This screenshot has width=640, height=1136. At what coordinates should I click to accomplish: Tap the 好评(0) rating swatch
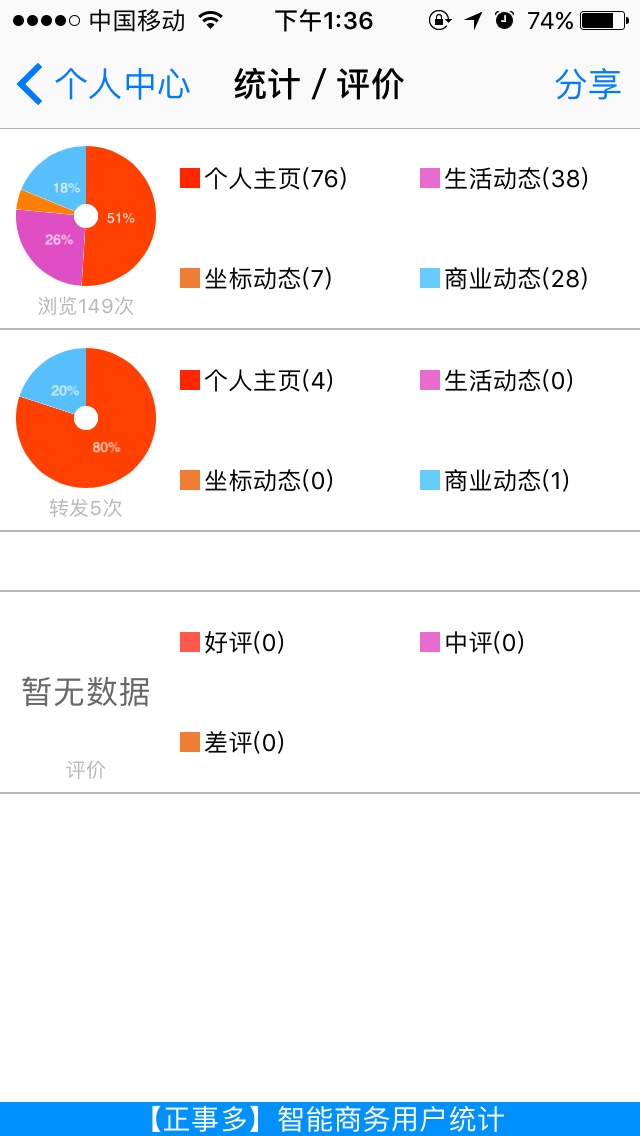click(190, 642)
